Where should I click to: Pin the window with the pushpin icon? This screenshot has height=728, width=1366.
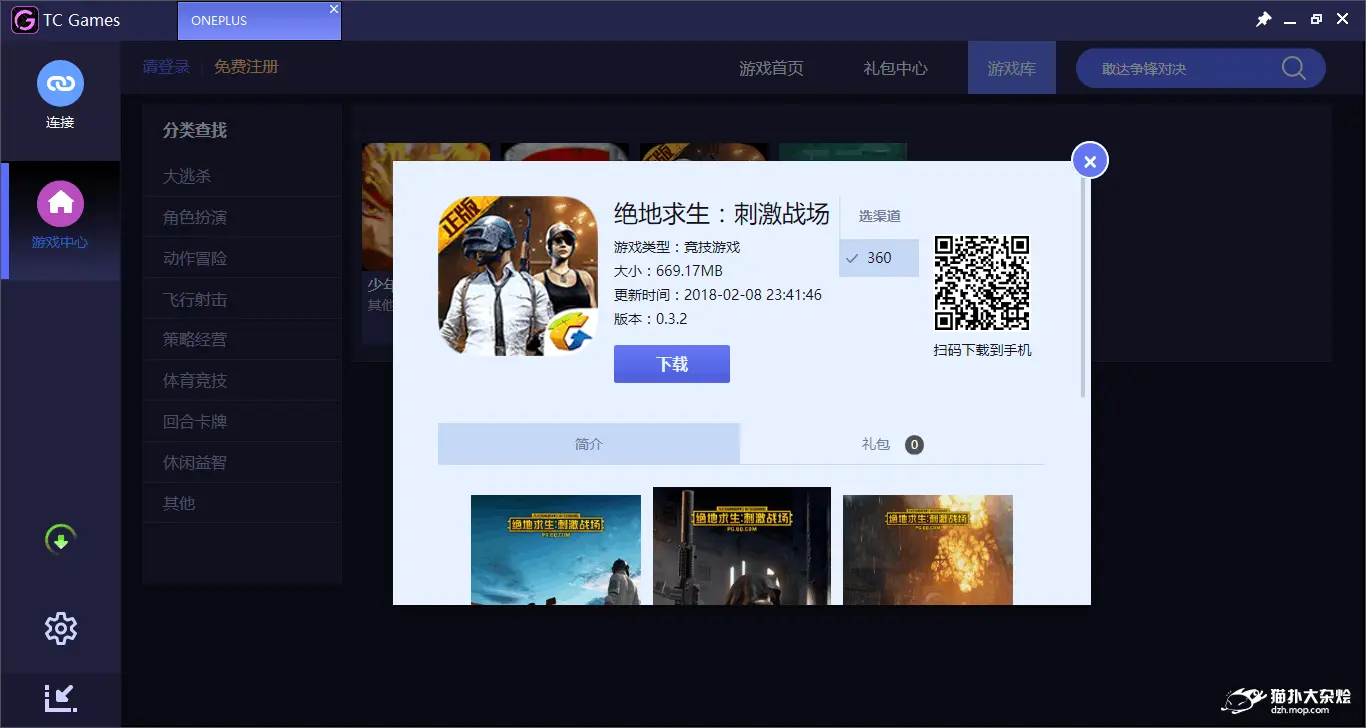pyautogui.click(x=1264, y=20)
